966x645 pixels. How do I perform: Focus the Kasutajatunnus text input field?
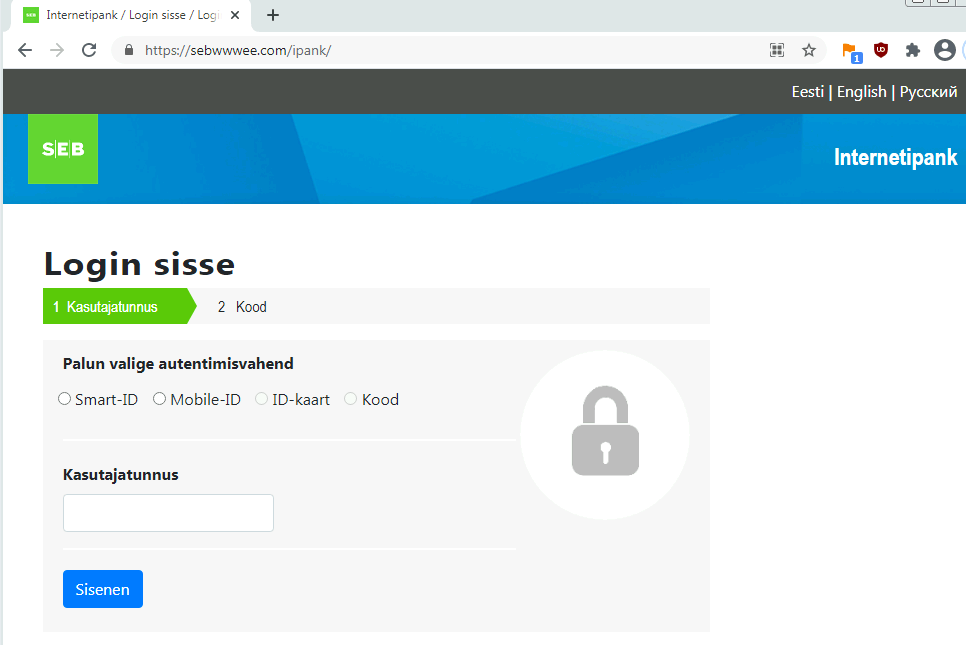click(x=168, y=513)
